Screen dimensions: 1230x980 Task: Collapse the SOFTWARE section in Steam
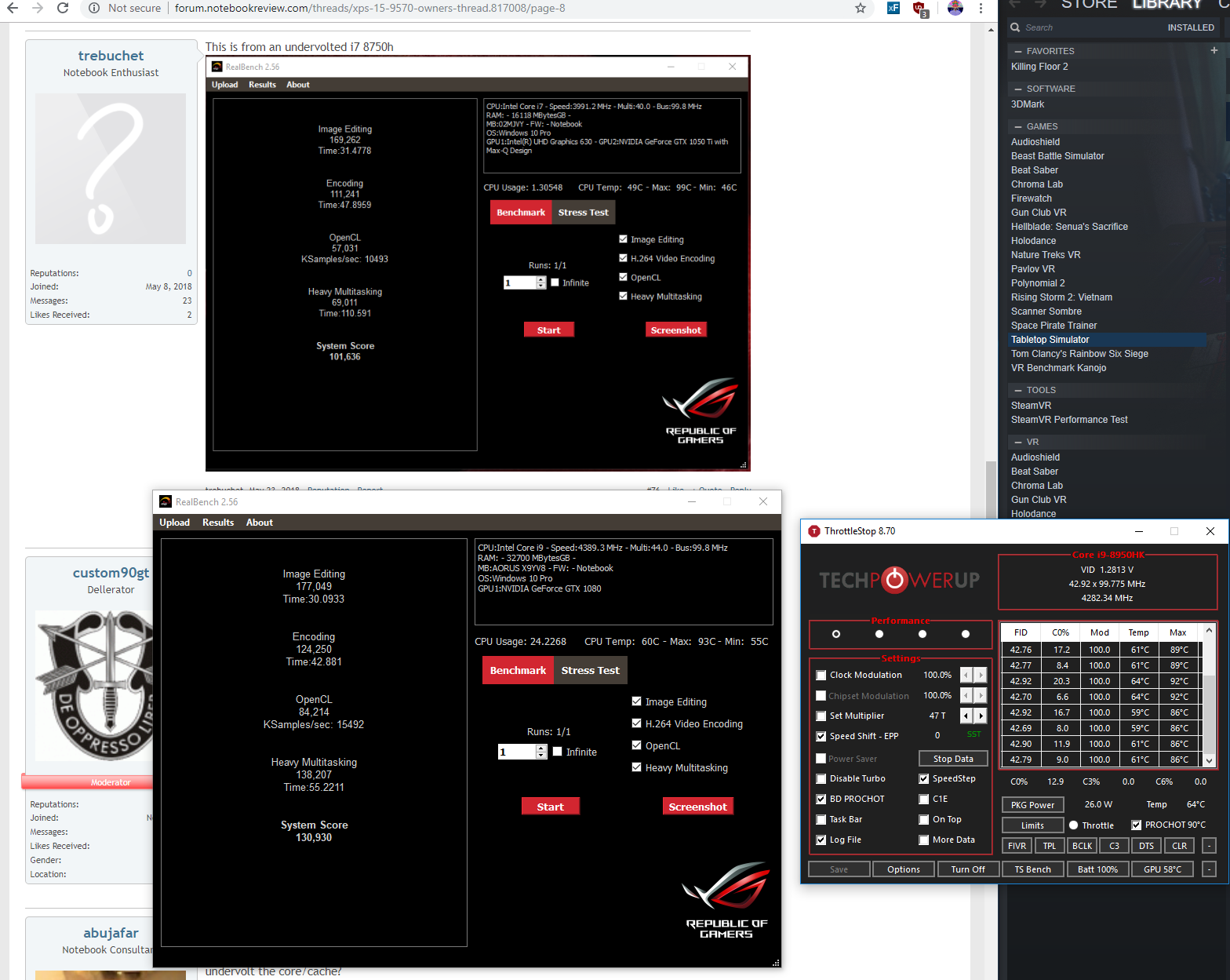tap(1018, 89)
